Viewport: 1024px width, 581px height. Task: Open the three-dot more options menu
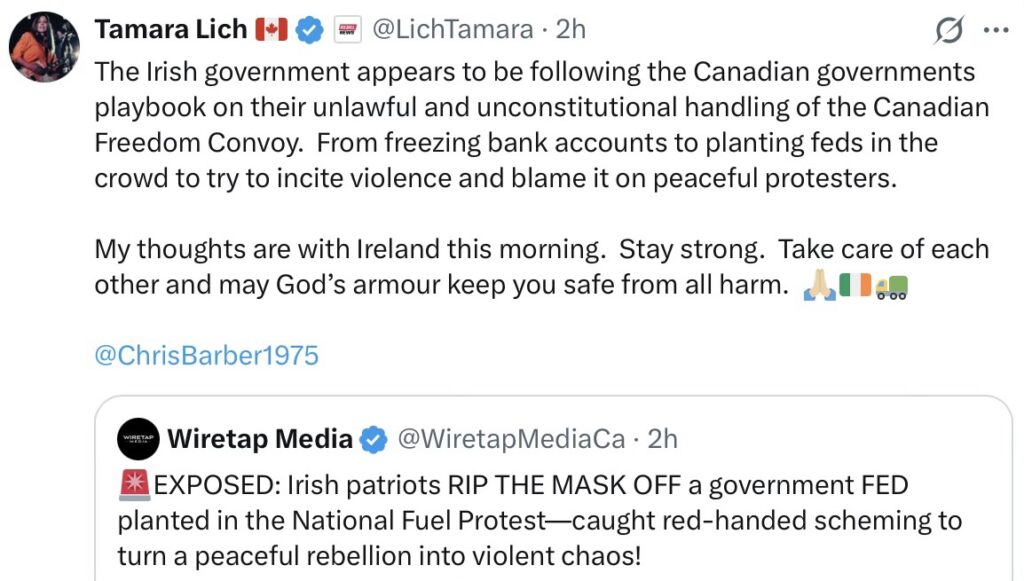[996, 31]
